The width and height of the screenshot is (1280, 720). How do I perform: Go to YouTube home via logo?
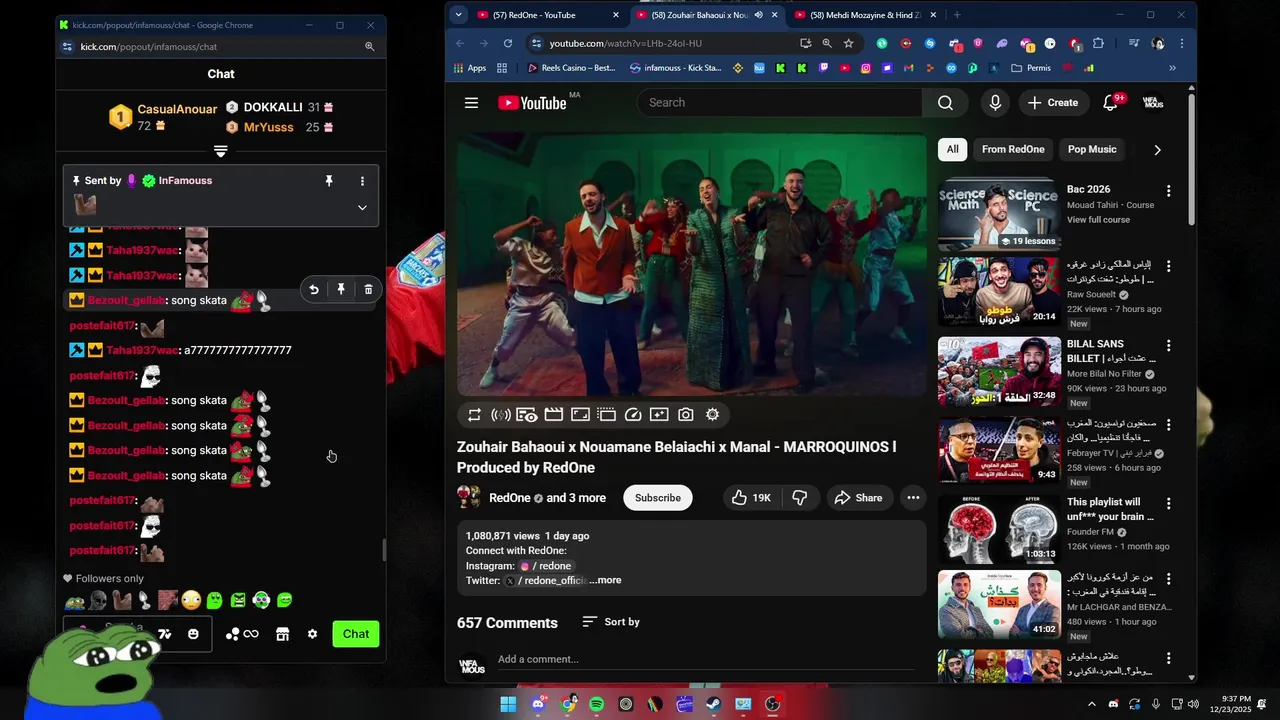tap(532, 103)
